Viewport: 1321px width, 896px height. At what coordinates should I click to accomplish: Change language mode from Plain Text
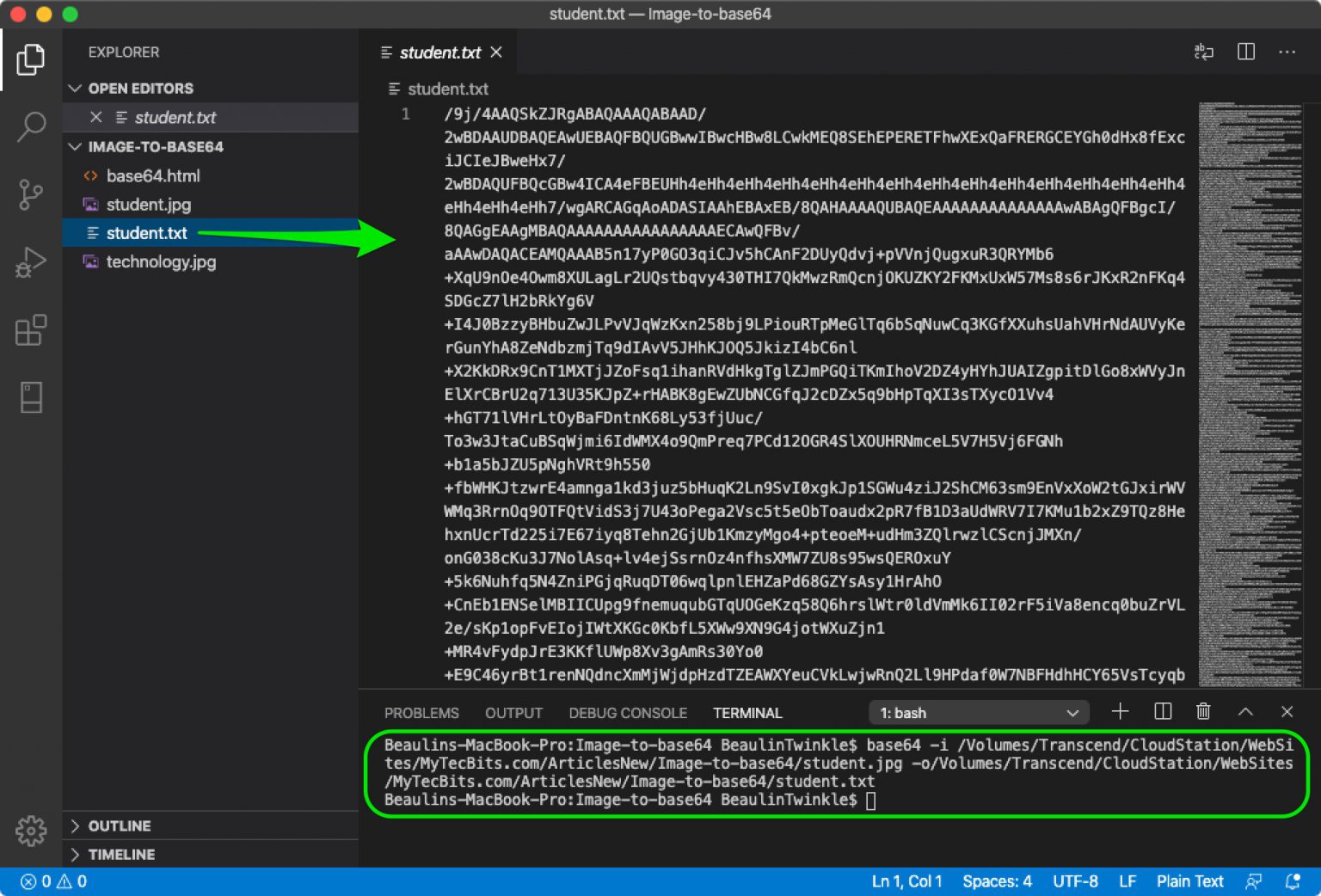pos(1189,881)
